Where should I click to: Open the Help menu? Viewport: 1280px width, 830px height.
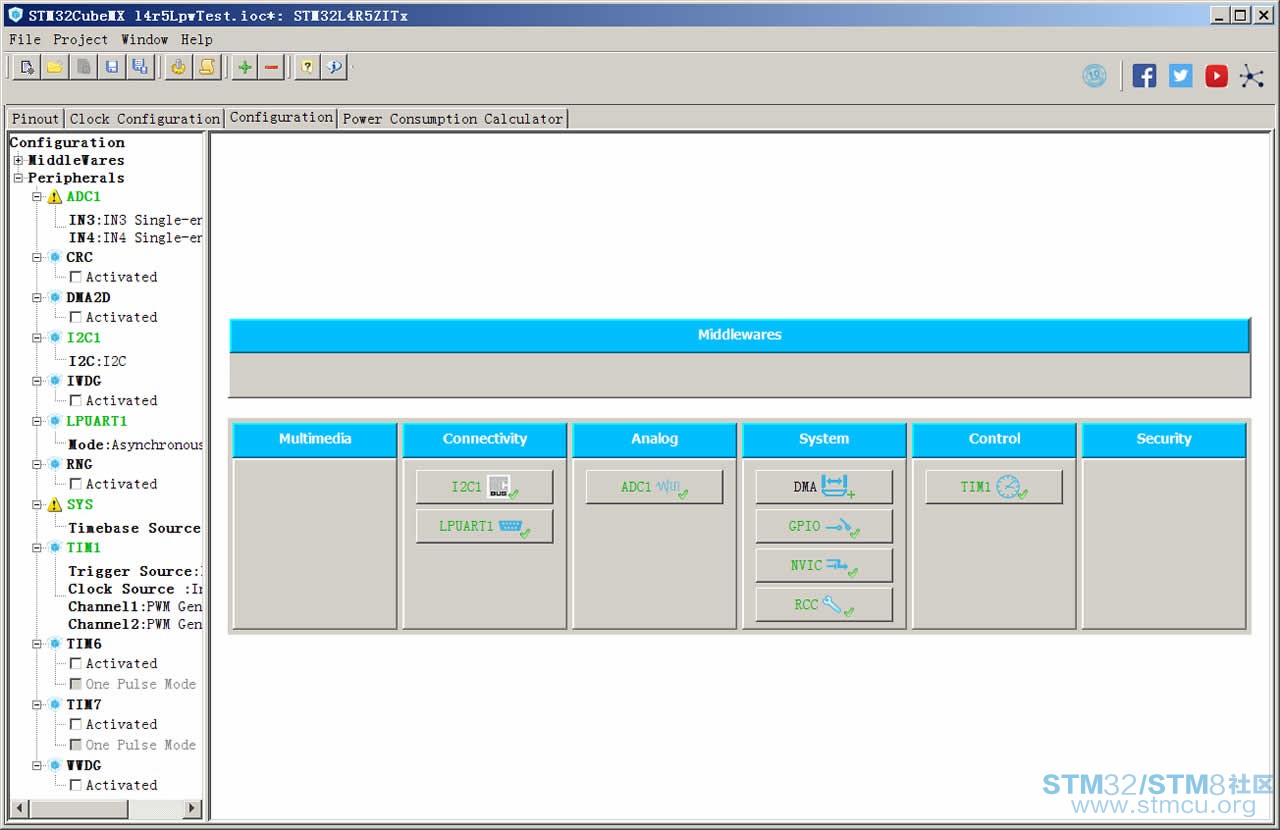click(197, 39)
